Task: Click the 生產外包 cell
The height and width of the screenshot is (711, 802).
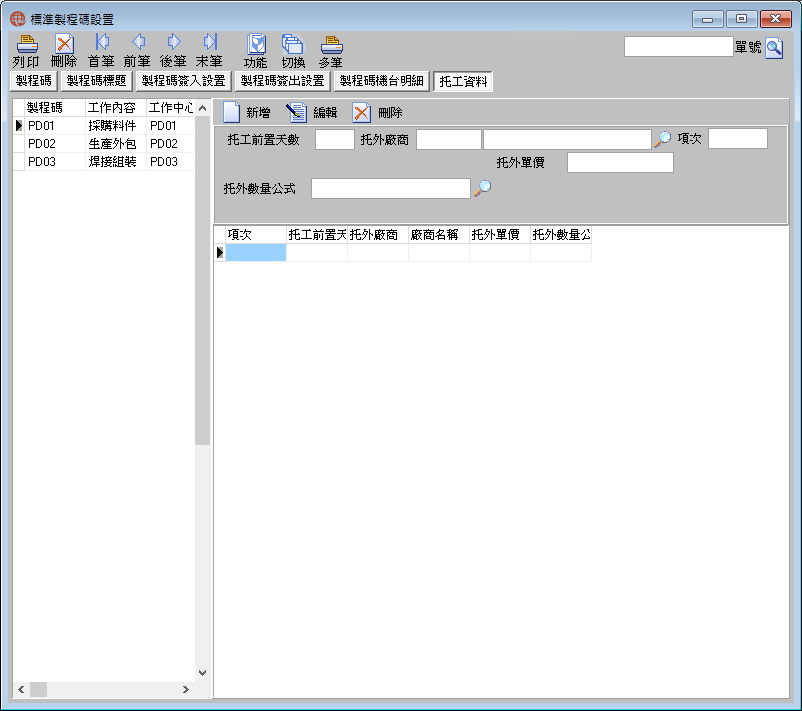Action: [x=116, y=144]
